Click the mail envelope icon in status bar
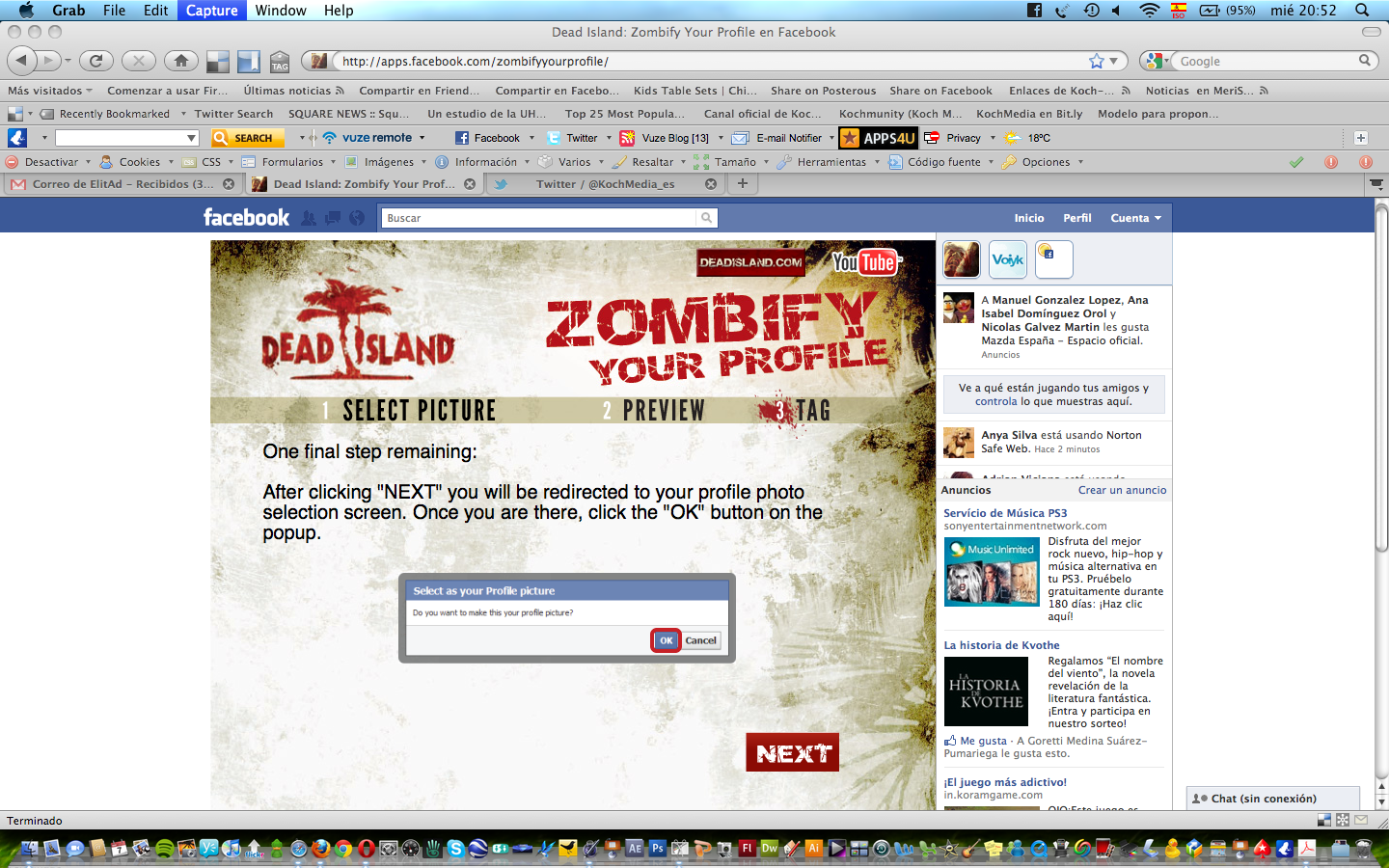1389x868 pixels. [1361, 820]
